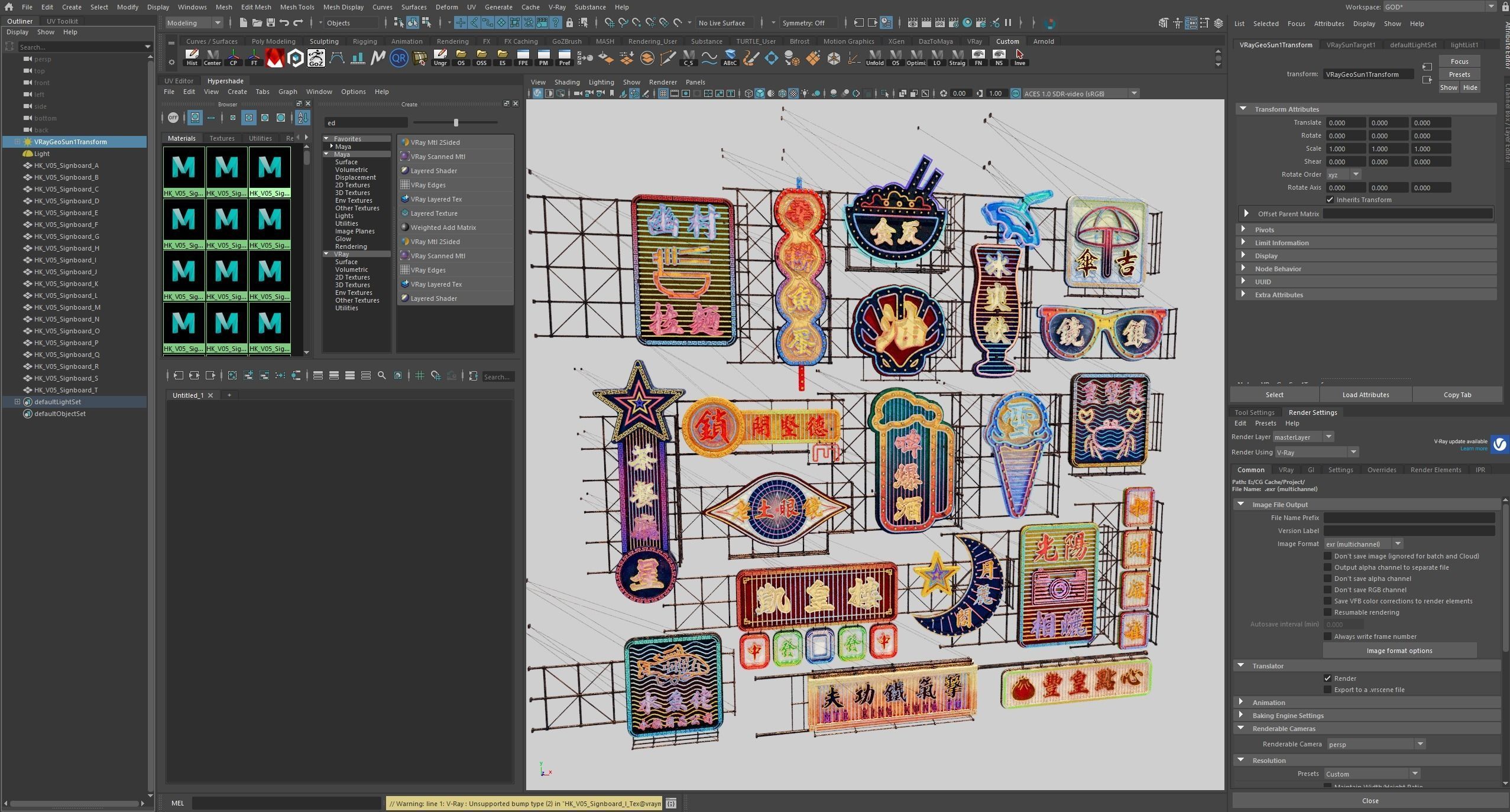Open the Renderable Camera dropdown

pyautogui.click(x=1376, y=744)
